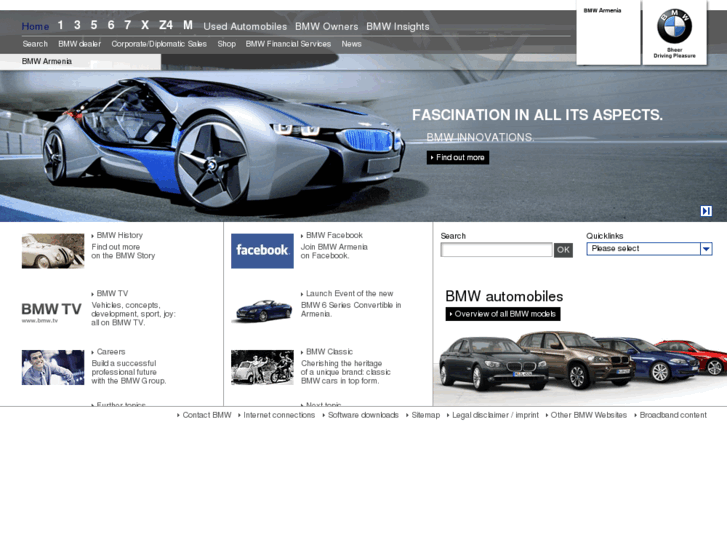Open BMW dealer page
This screenshot has height=545, width=727.
click(79, 44)
